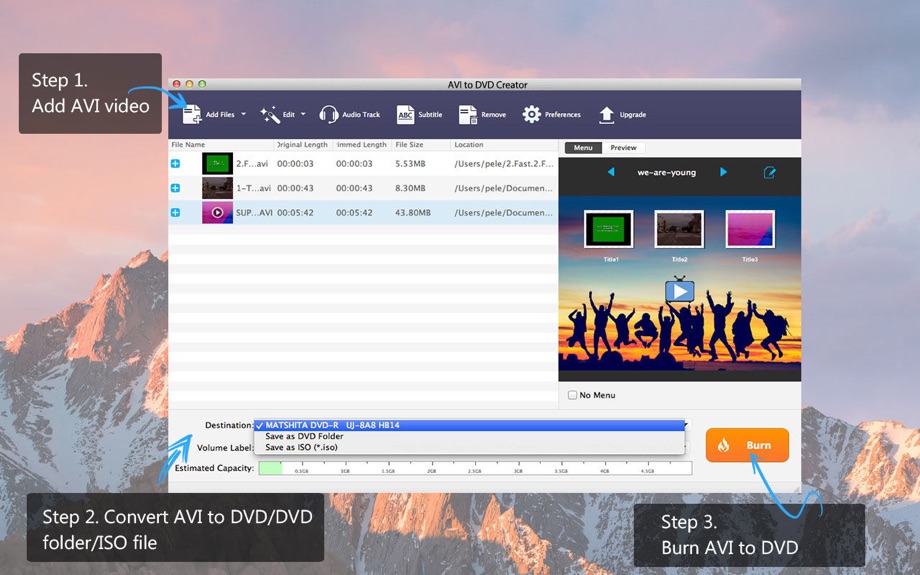
Task: Sort by Trimmed Length column header
Action: 362,144
